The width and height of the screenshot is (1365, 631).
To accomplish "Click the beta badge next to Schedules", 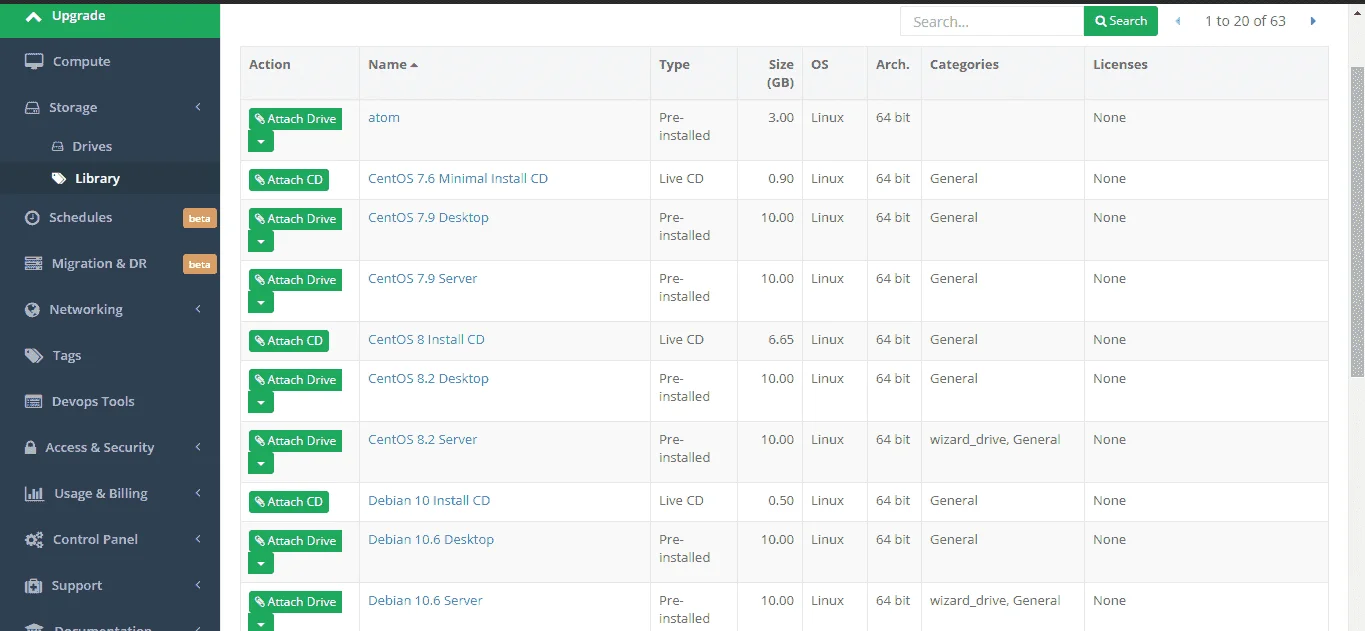I will tap(200, 218).
